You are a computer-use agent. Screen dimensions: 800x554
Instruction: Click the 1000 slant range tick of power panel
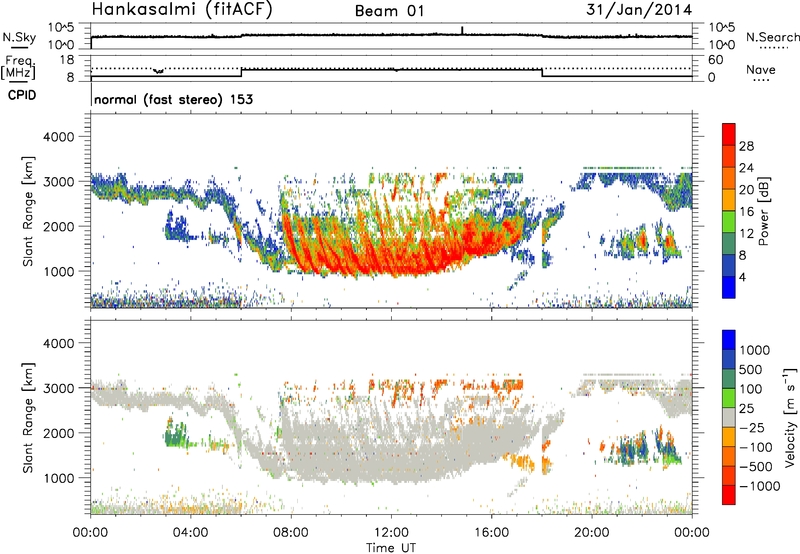tap(58, 271)
